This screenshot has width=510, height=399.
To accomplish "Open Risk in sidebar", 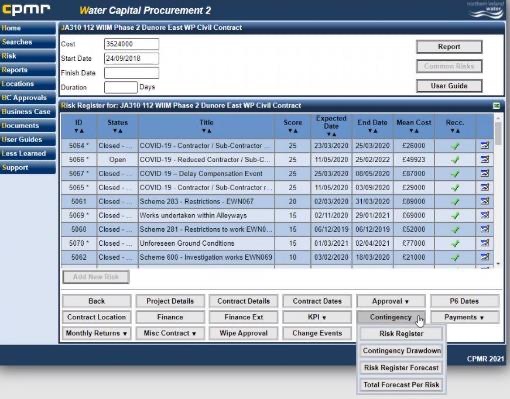I will (28, 56).
